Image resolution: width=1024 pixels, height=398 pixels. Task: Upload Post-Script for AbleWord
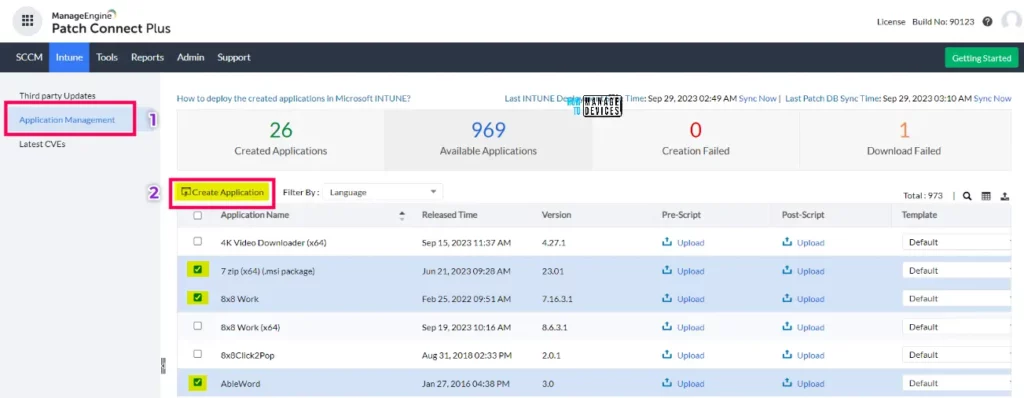[x=803, y=384]
